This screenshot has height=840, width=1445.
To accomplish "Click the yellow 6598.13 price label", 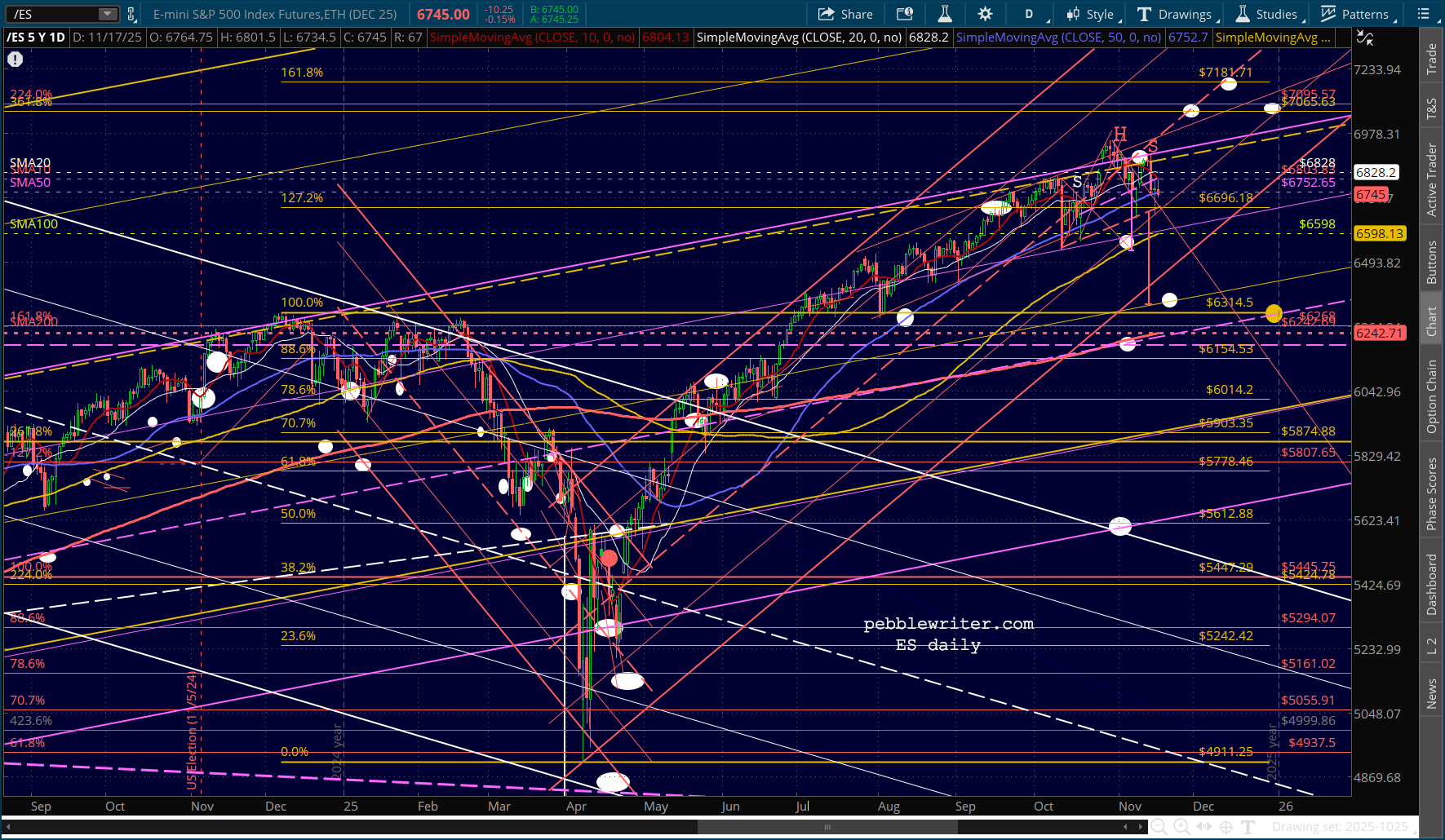I will pyautogui.click(x=1380, y=233).
